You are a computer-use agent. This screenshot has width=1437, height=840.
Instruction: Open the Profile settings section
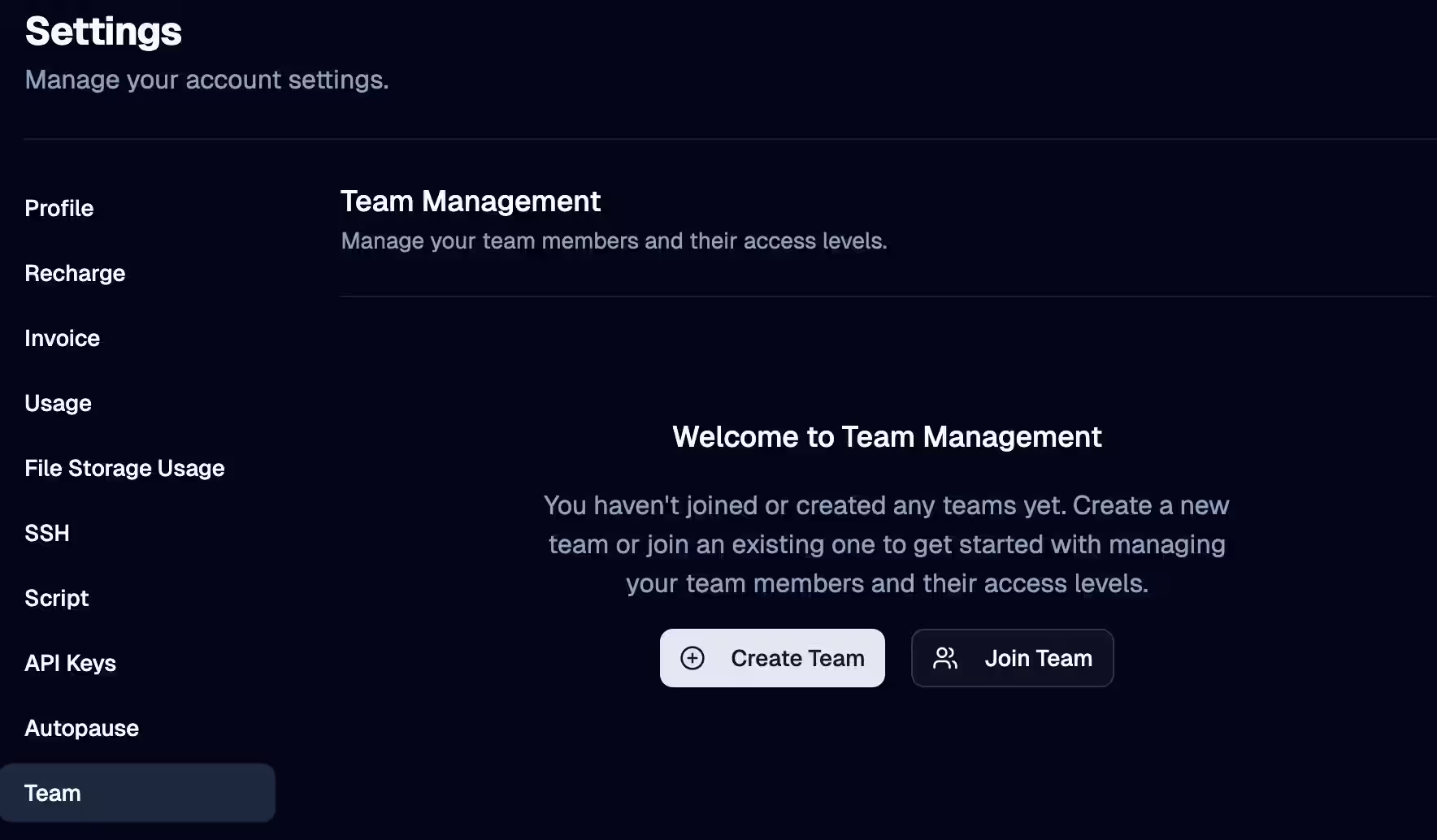59,208
